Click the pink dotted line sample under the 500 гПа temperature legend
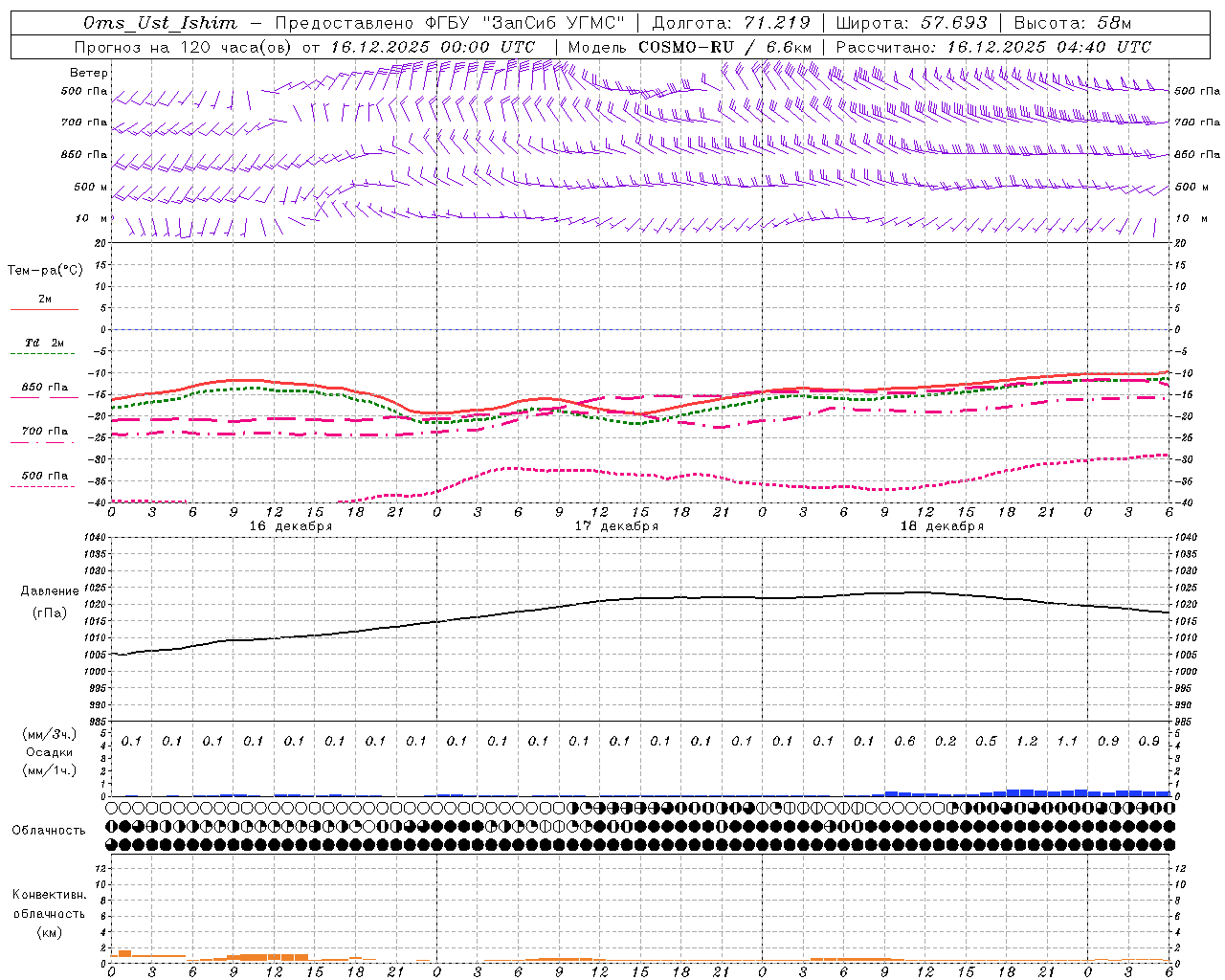This screenshot has height=980, width=1225. click(44, 486)
